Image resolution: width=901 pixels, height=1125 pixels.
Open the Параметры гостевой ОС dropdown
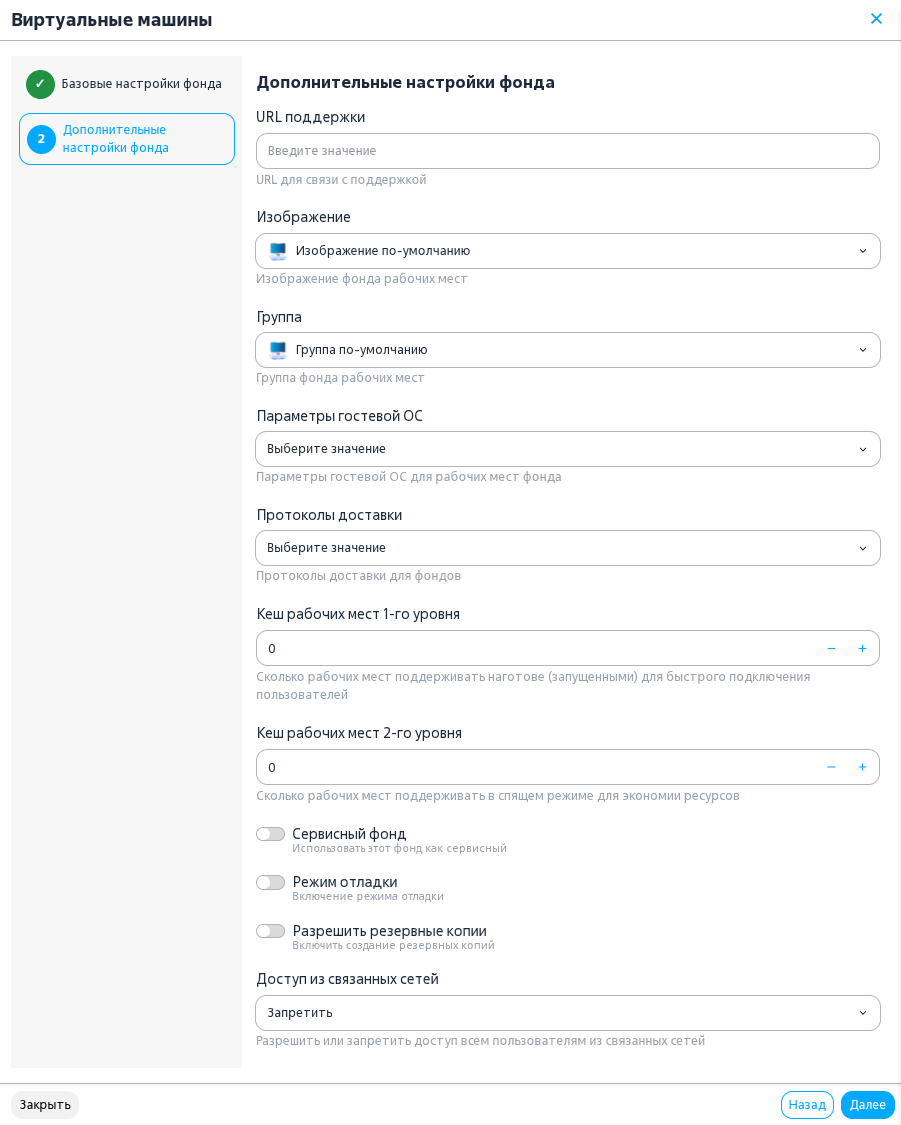567,449
